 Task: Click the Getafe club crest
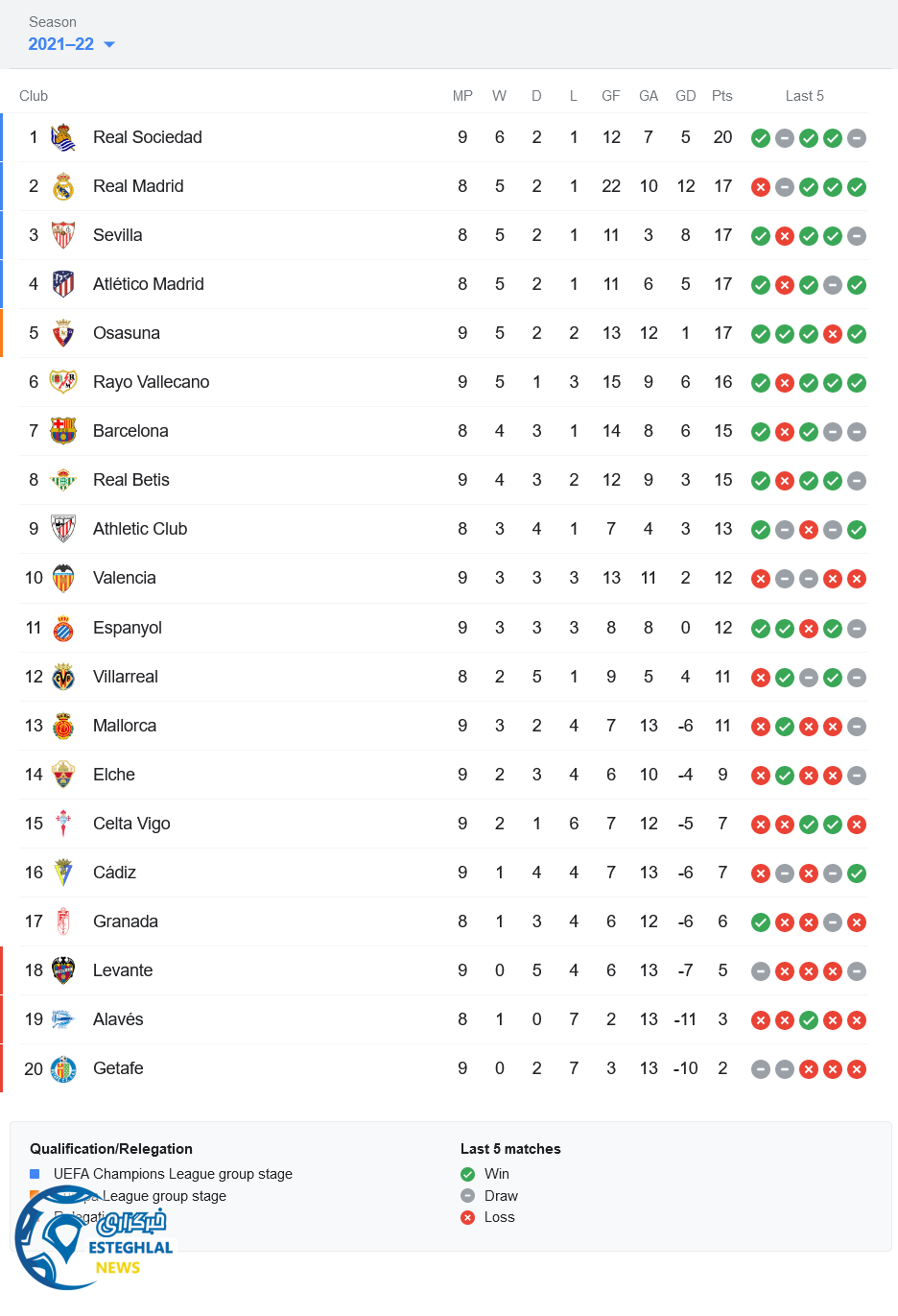[63, 1068]
